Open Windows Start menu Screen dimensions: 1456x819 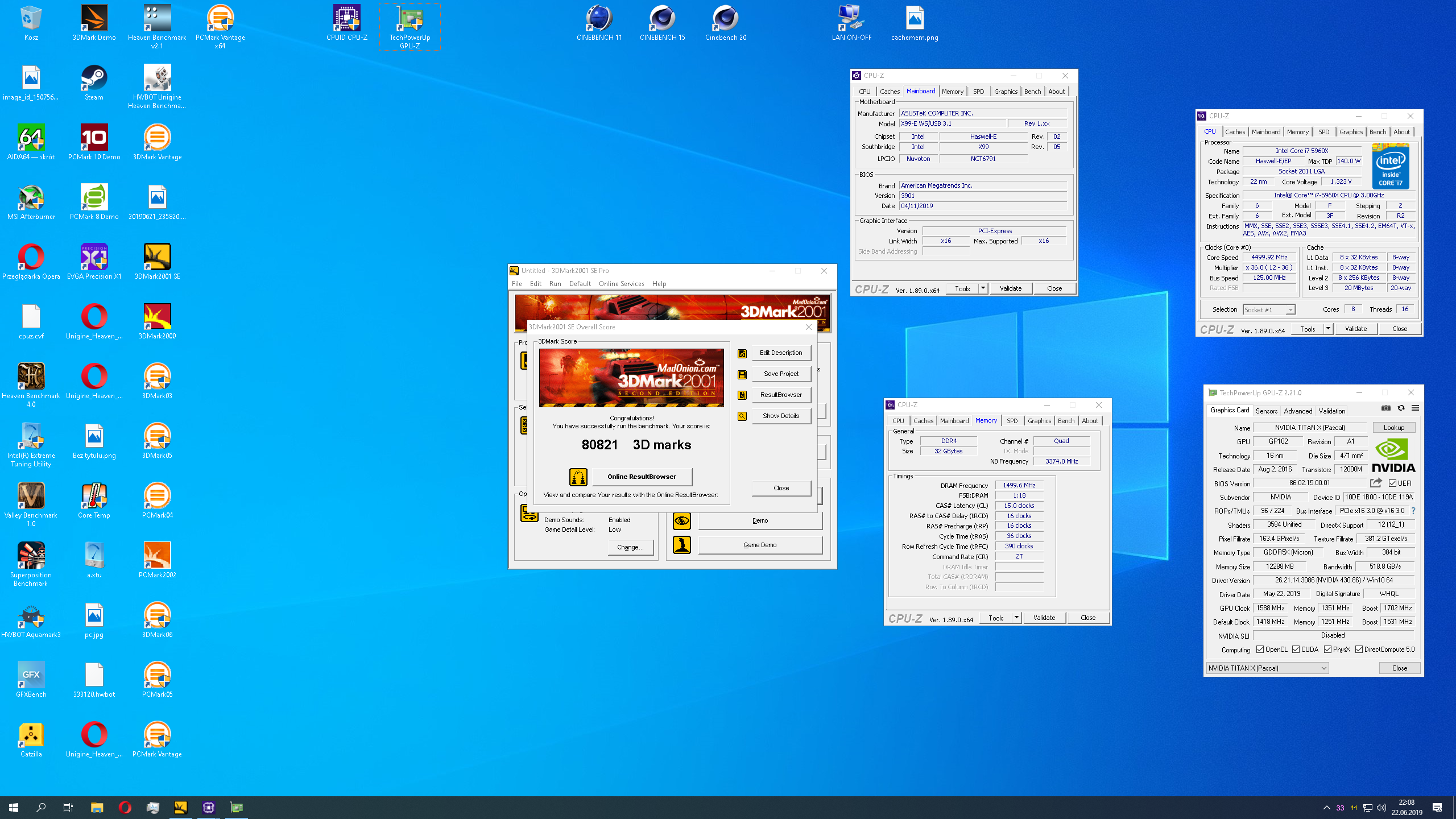14,808
